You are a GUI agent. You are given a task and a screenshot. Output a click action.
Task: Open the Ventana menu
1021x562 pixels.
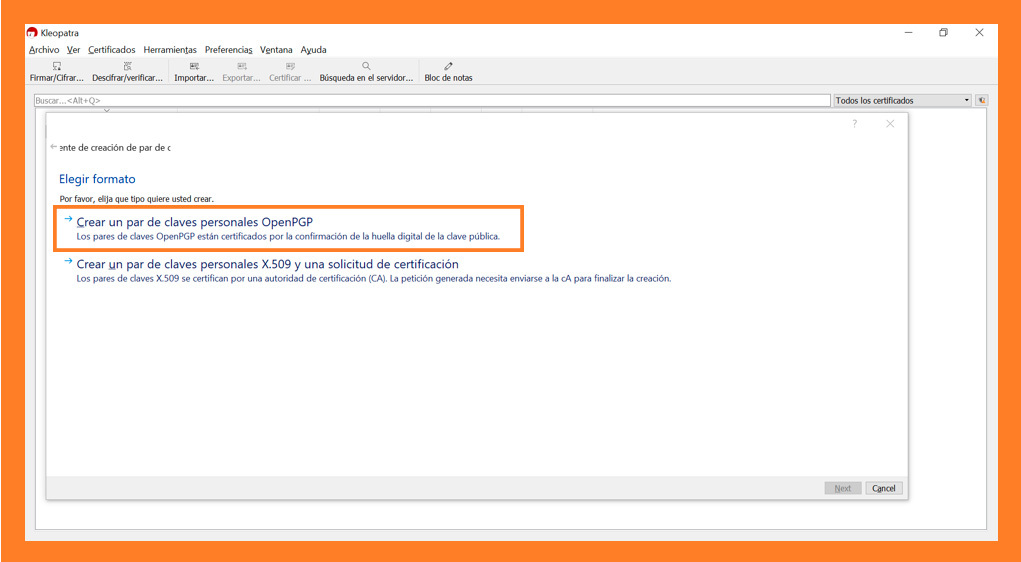click(x=276, y=50)
